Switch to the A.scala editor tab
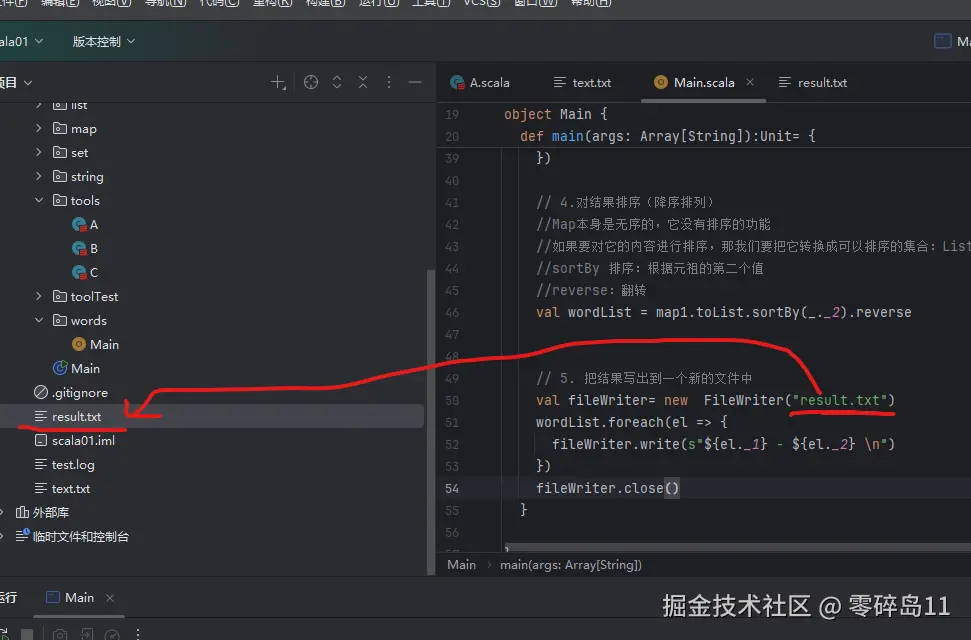 (x=481, y=82)
